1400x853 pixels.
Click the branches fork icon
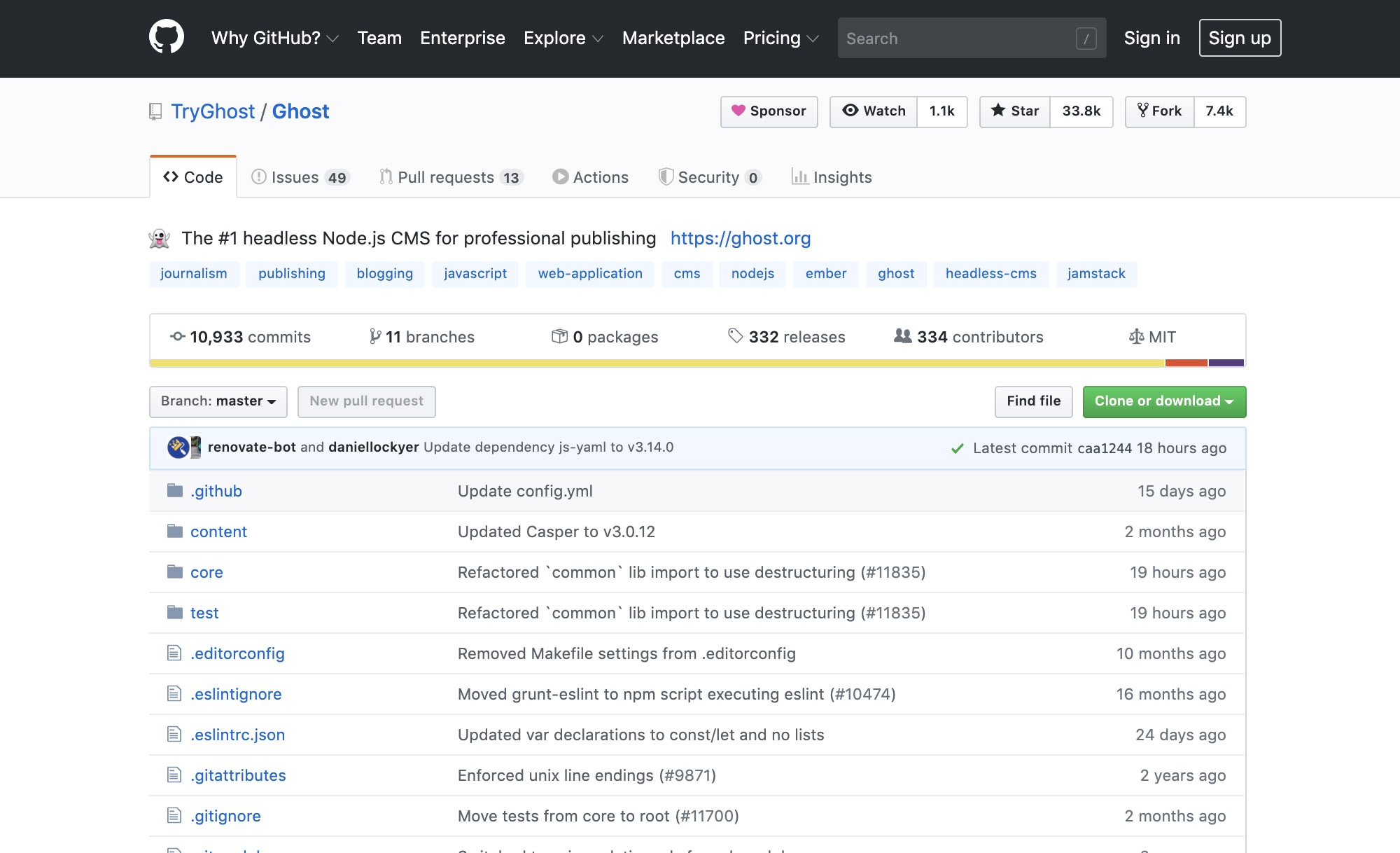[375, 337]
